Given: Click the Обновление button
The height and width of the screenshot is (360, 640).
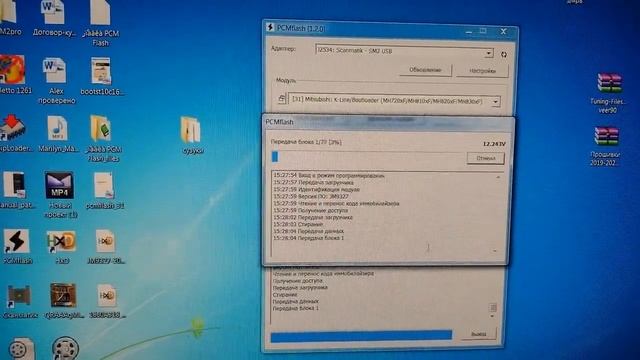Looking at the screenshot, I should pos(425,70).
